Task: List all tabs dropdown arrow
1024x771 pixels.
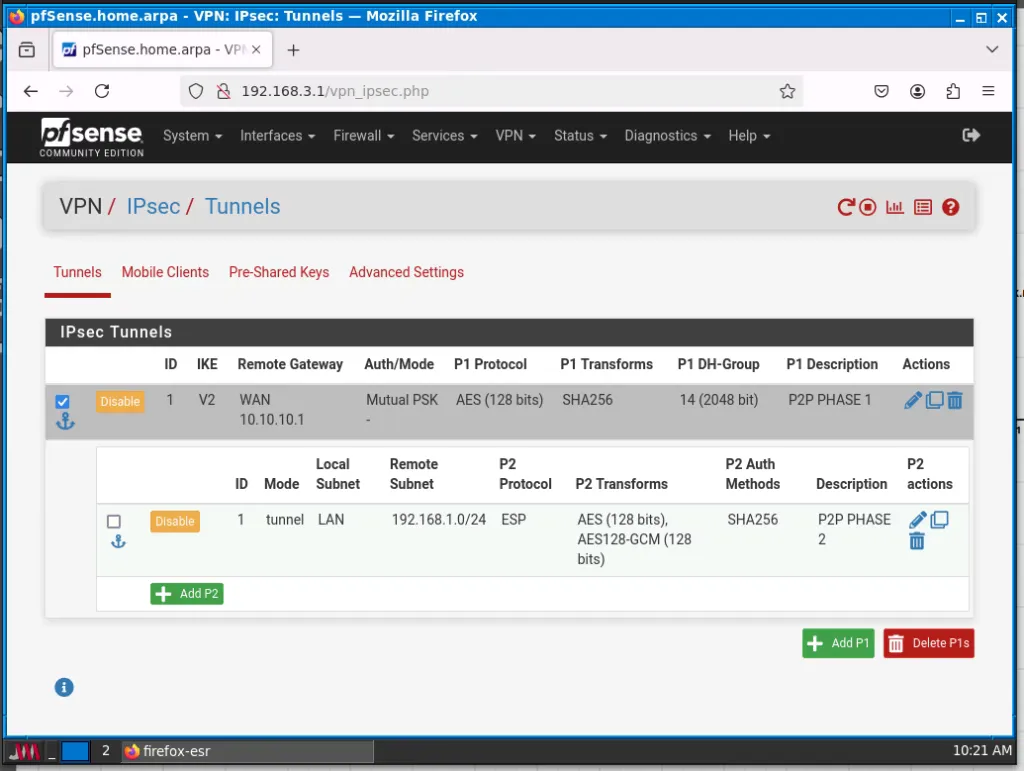Action: 991,50
